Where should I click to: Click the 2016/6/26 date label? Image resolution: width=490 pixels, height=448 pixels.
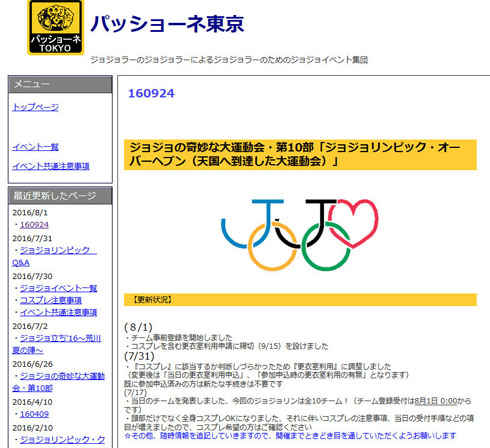point(32,364)
